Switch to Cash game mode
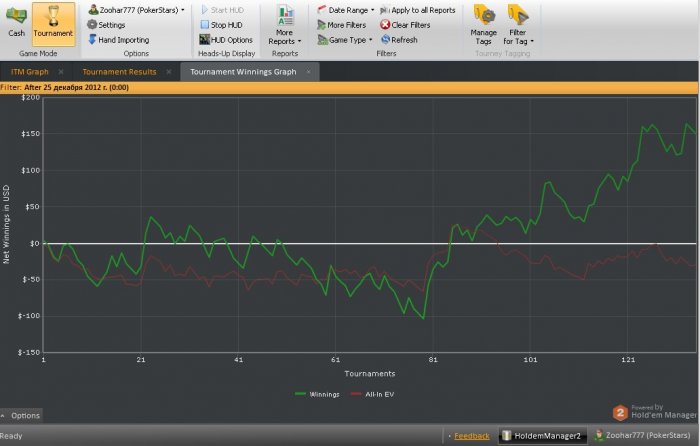 16,21
